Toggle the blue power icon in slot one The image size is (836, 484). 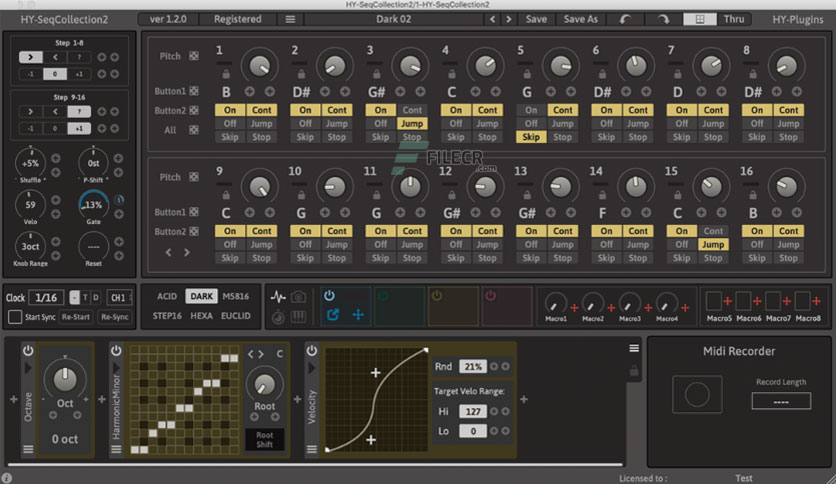329,295
